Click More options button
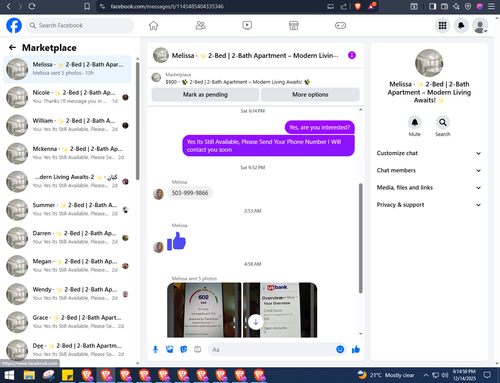The image size is (500, 383). click(x=310, y=95)
